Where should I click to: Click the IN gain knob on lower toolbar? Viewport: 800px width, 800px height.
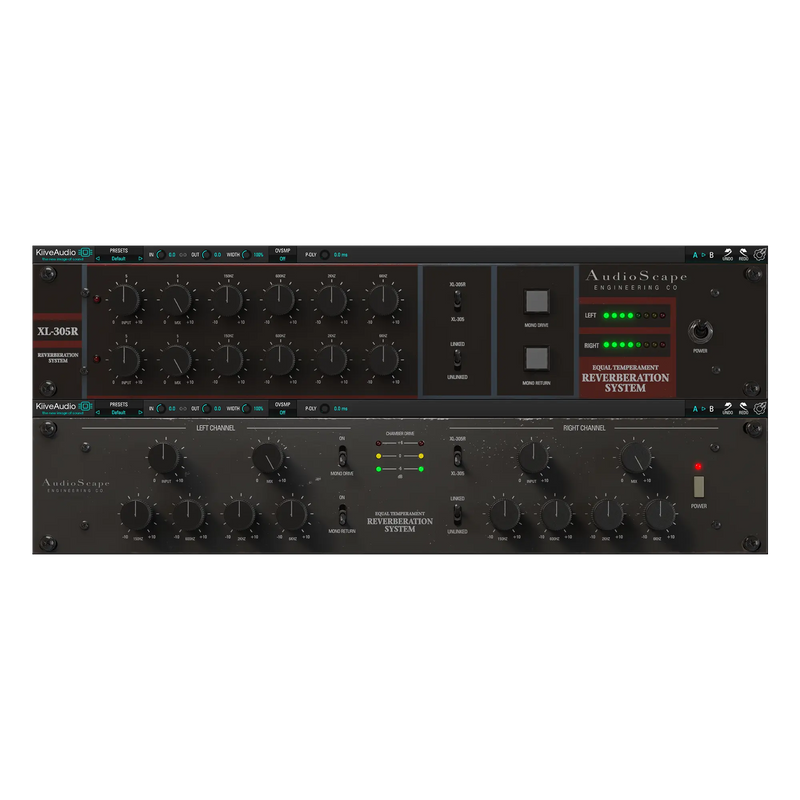coord(161,409)
